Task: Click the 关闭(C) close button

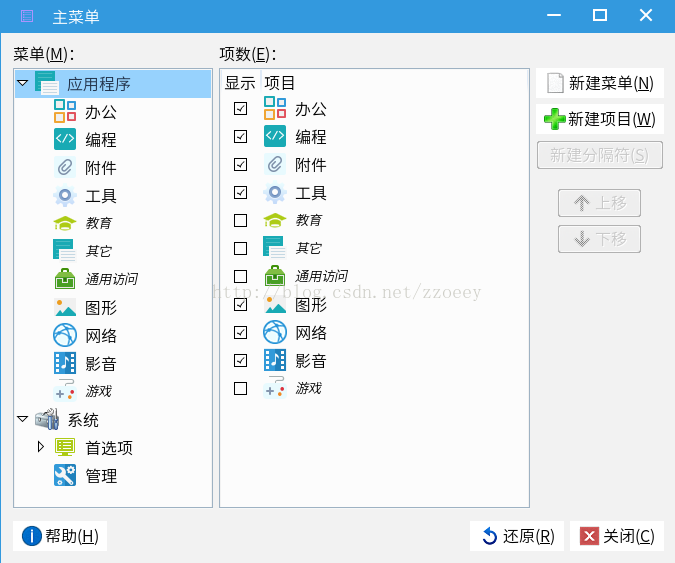Action: (616, 536)
